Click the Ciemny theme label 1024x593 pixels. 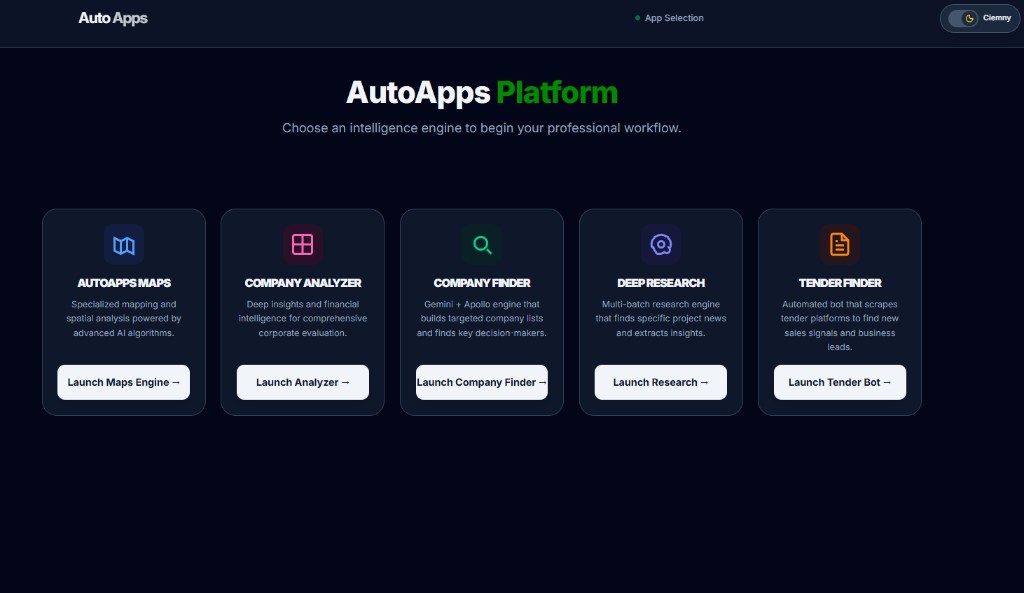(x=997, y=18)
